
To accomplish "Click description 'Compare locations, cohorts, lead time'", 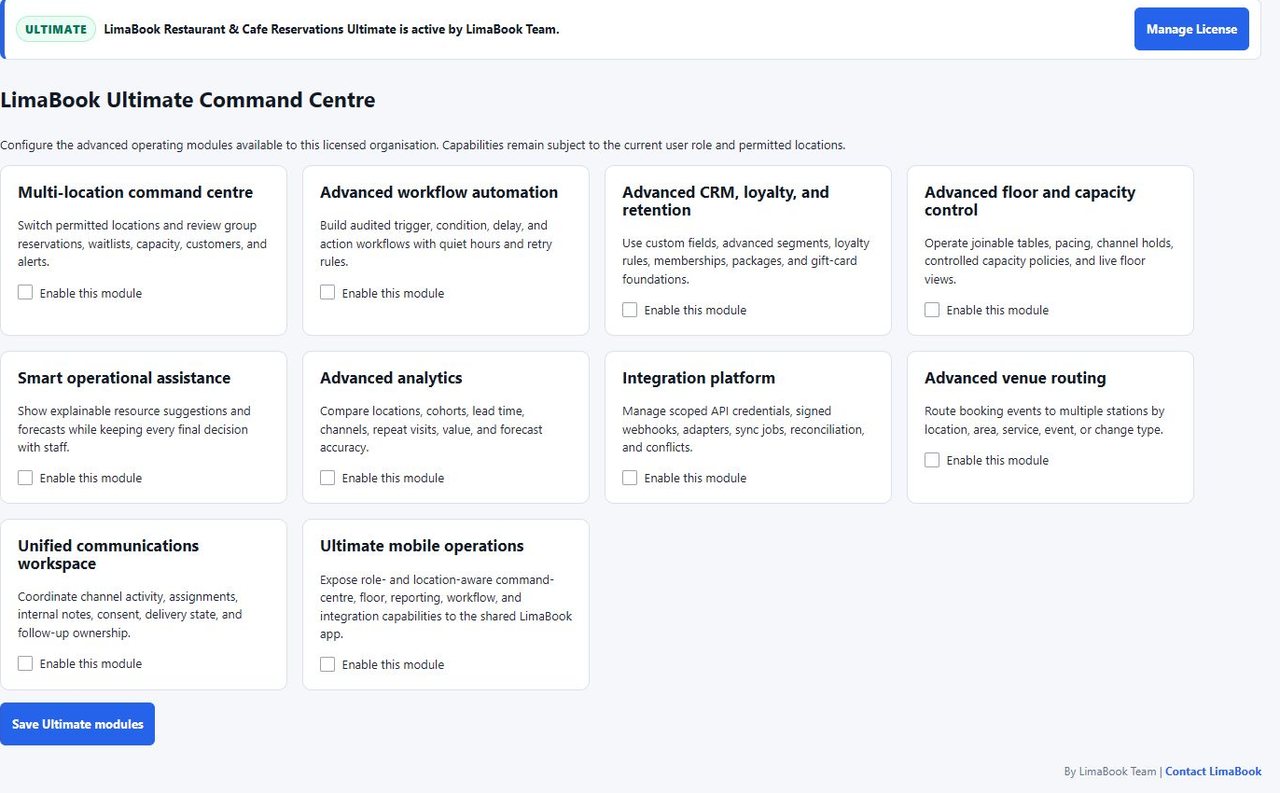I will click(x=431, y=429).
